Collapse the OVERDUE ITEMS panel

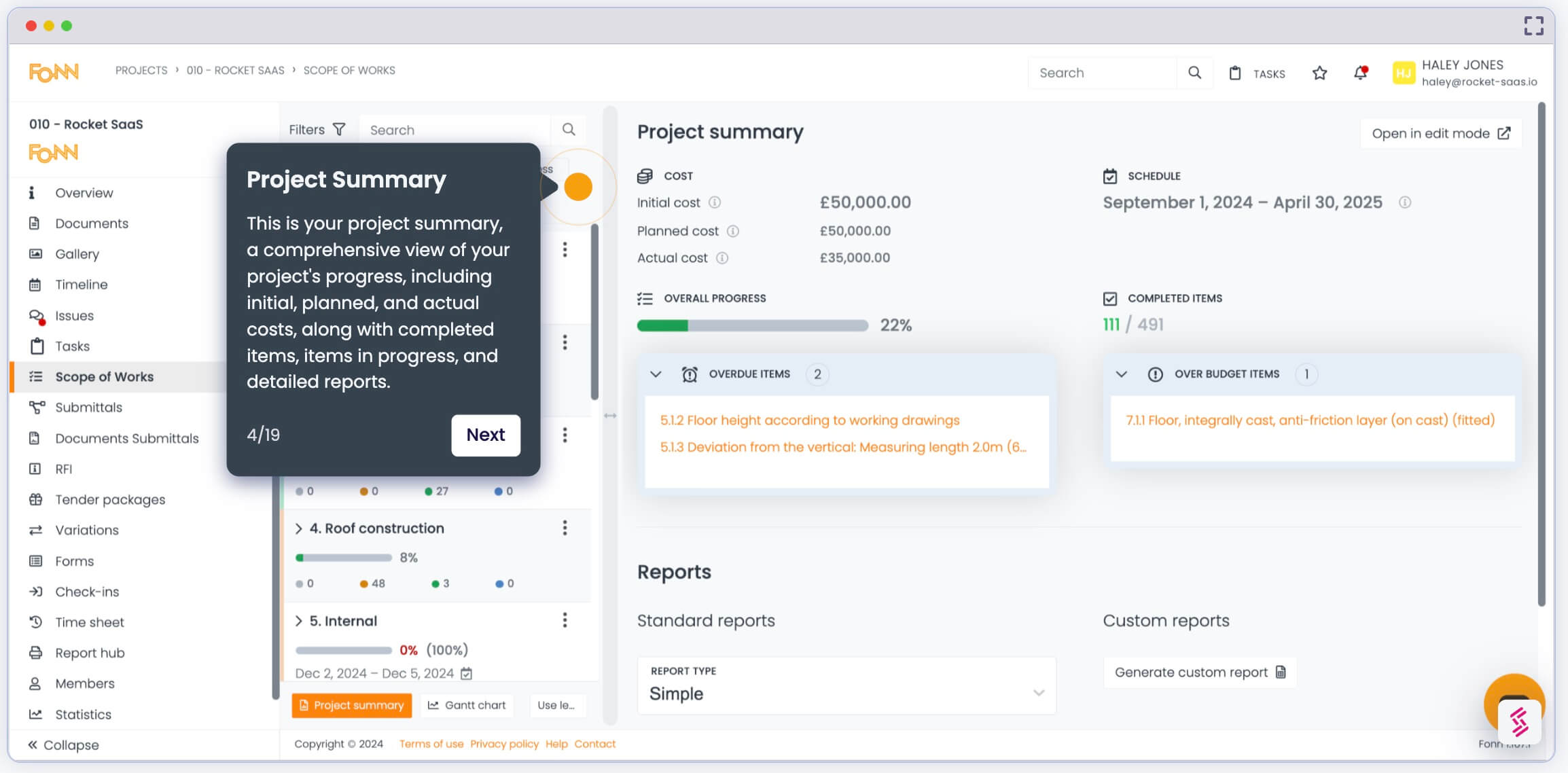pos(656,374)
